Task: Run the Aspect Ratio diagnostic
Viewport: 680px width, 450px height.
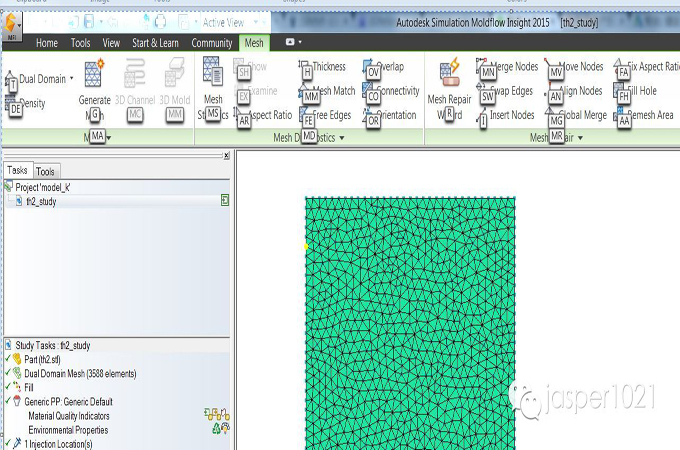Action: tap(263, 115)
